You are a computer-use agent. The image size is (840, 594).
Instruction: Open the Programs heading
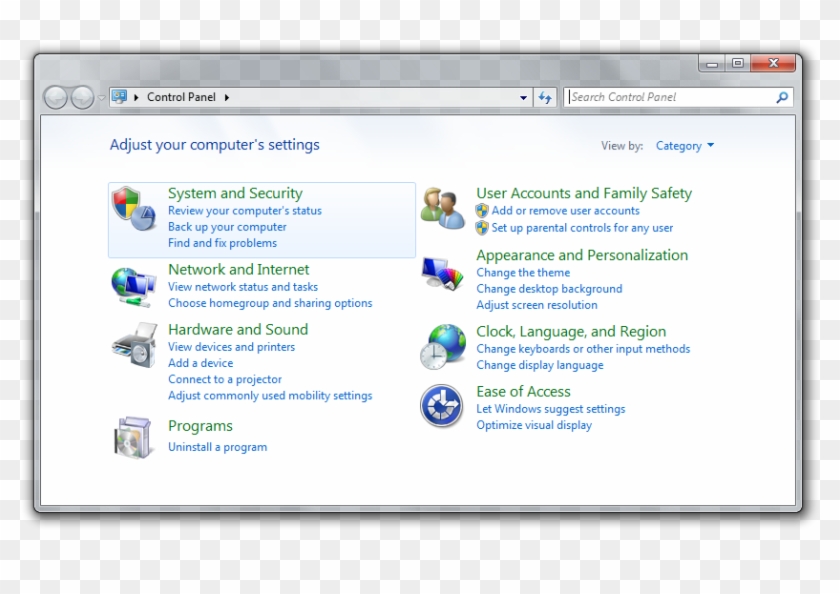tap(200, 426)
